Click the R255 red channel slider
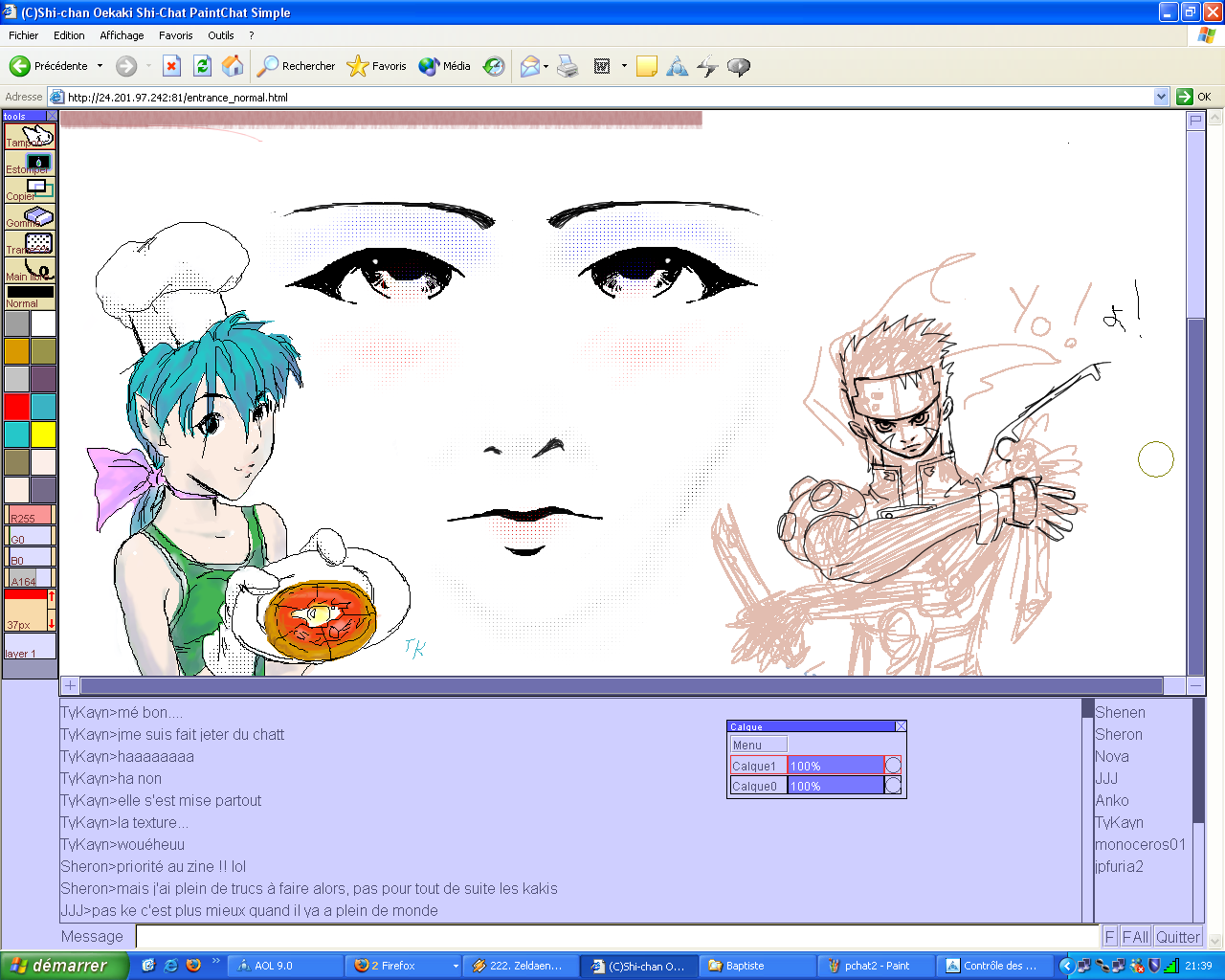This screenshot has width=1225, height=980. [x=30, y=515]
